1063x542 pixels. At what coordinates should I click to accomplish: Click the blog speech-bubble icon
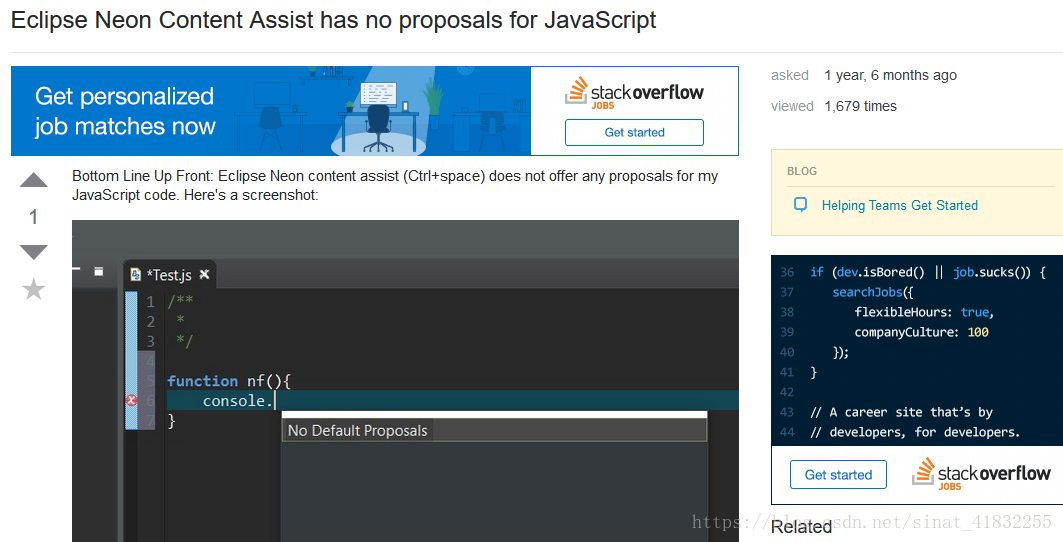(x=801, y=205)
